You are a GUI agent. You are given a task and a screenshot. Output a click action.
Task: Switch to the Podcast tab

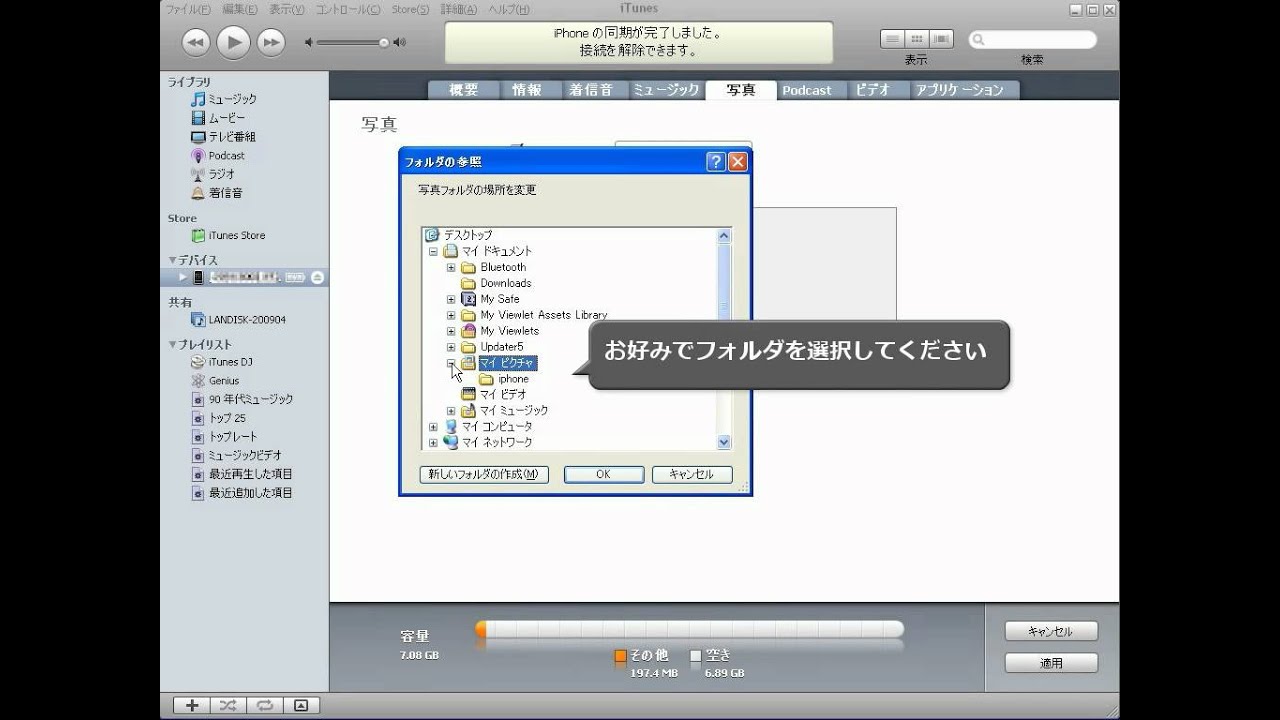[807, 90]
